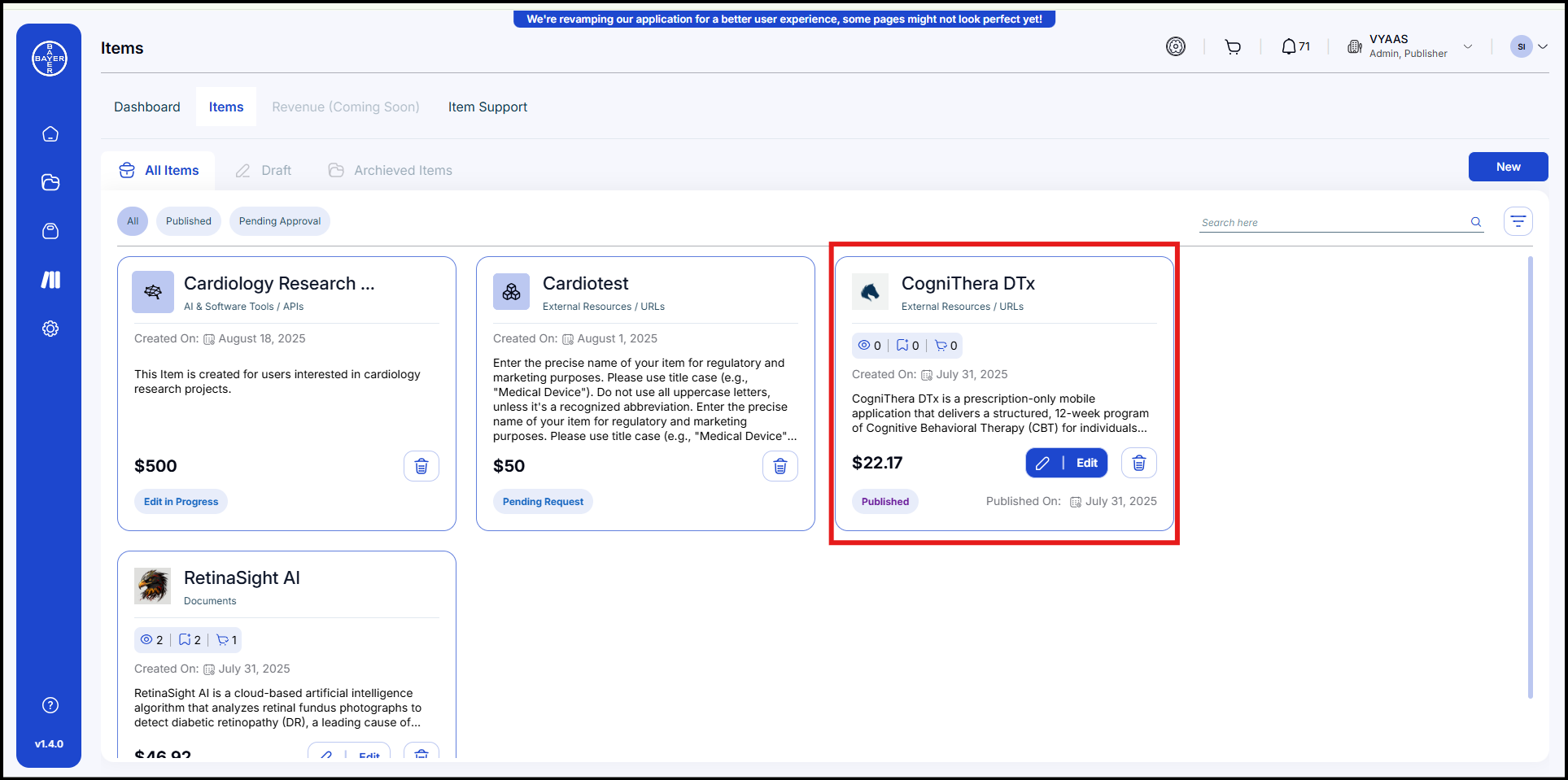Click the $500 price text
This screenshot has height=780, width=1568.
click(x=155, y=466)
